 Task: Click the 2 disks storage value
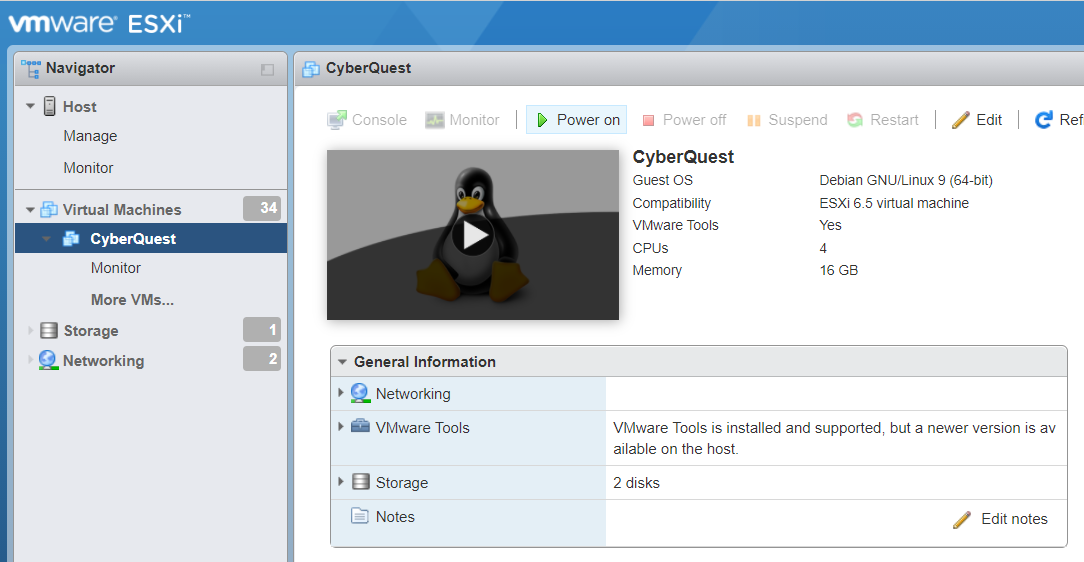(x=636, y=483)
